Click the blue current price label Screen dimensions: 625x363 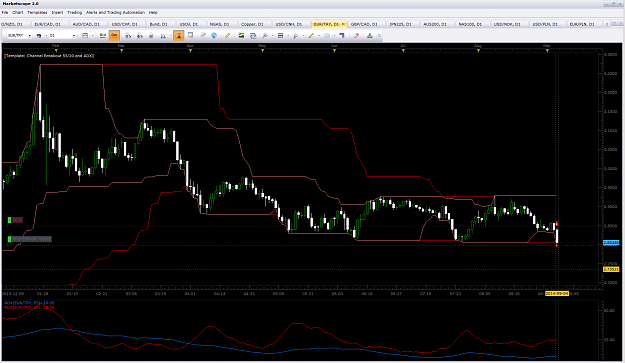(x=611, y=243)
